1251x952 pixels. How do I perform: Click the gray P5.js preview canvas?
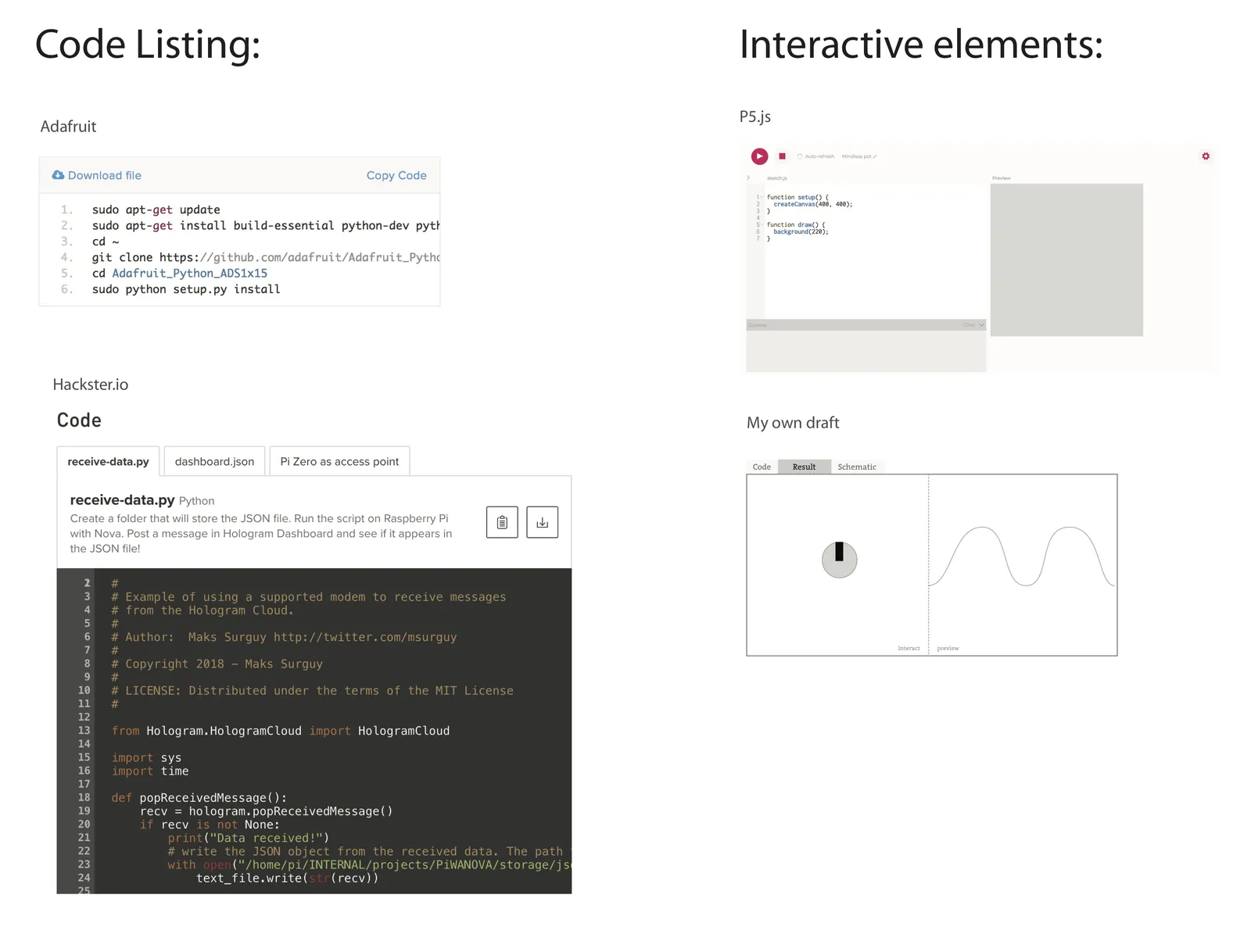click(x=1066, y=260)
